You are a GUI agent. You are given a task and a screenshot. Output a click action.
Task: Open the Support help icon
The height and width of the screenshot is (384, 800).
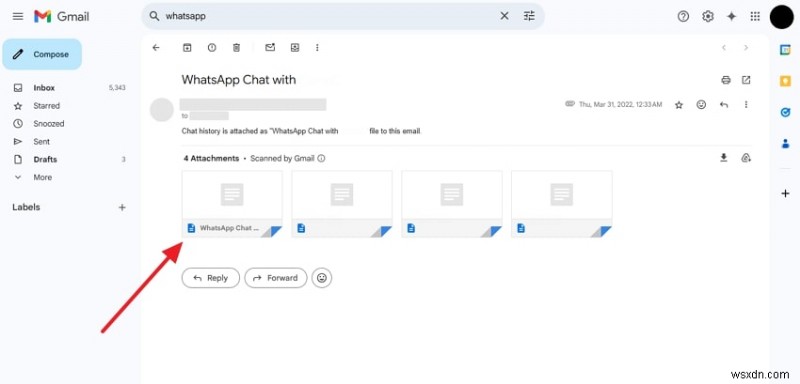tap(683, 16)
